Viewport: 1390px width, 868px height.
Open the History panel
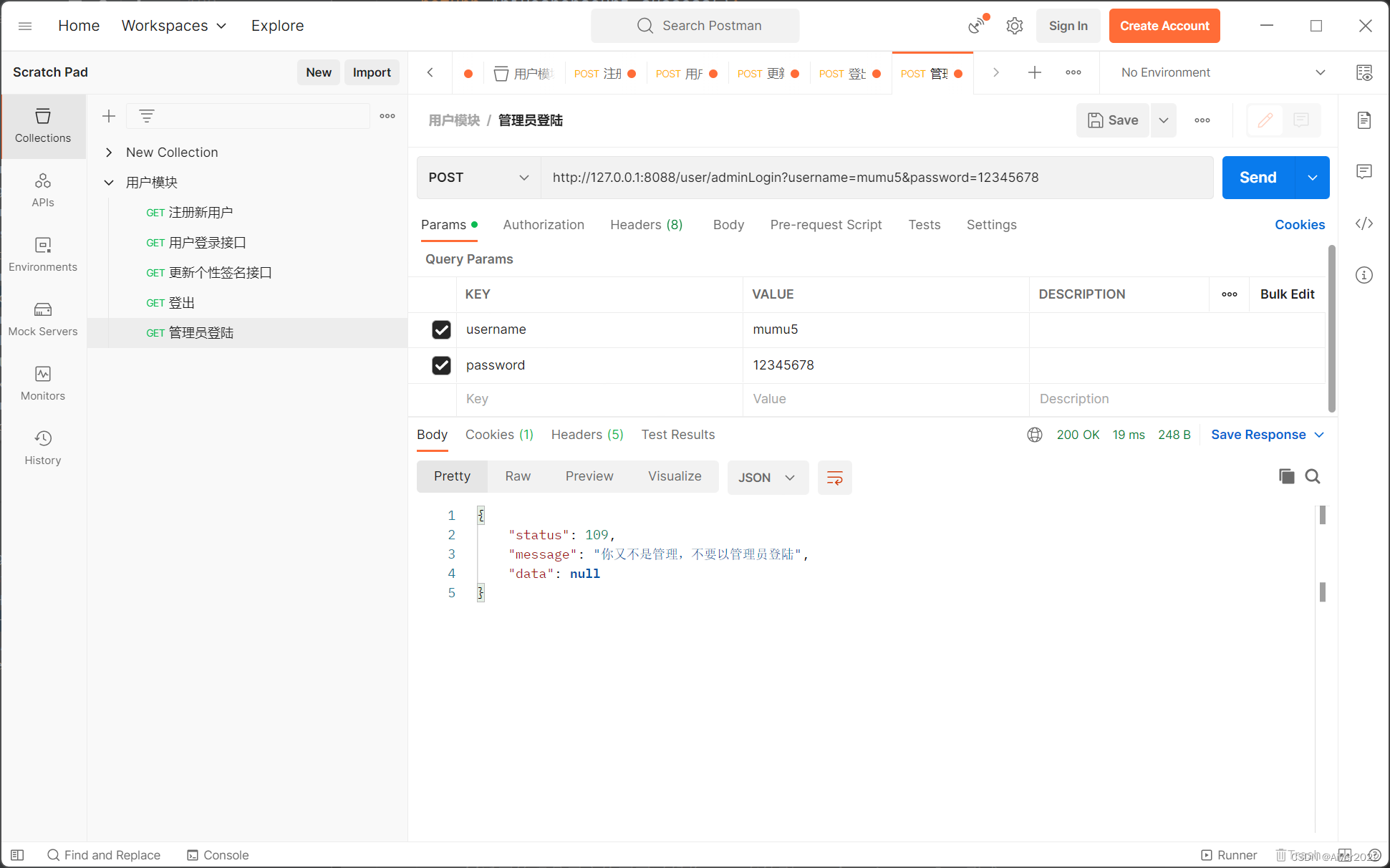[x=43, y=448]
